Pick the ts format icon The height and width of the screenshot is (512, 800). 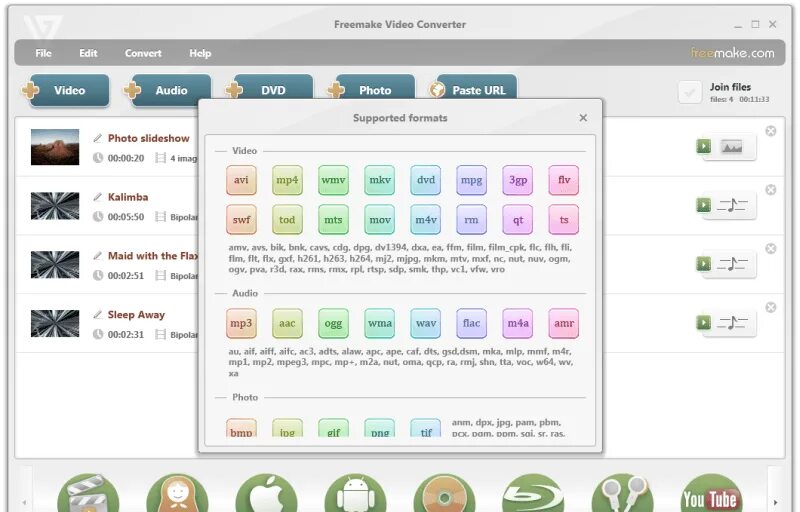[564, 220]
